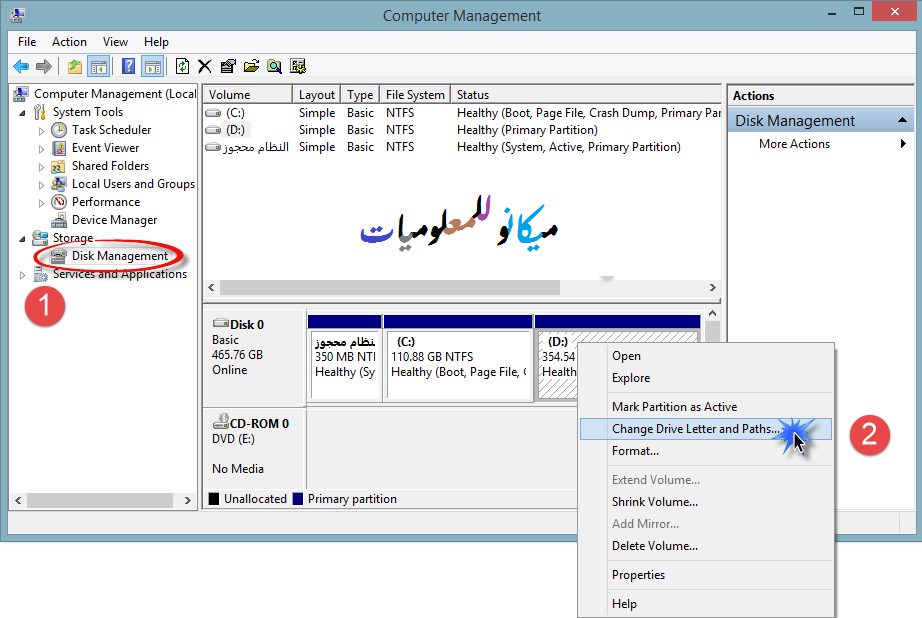The image size is (922, 618).
Task: Expand the Event Viewer node arrow
Action: (41, 149)
